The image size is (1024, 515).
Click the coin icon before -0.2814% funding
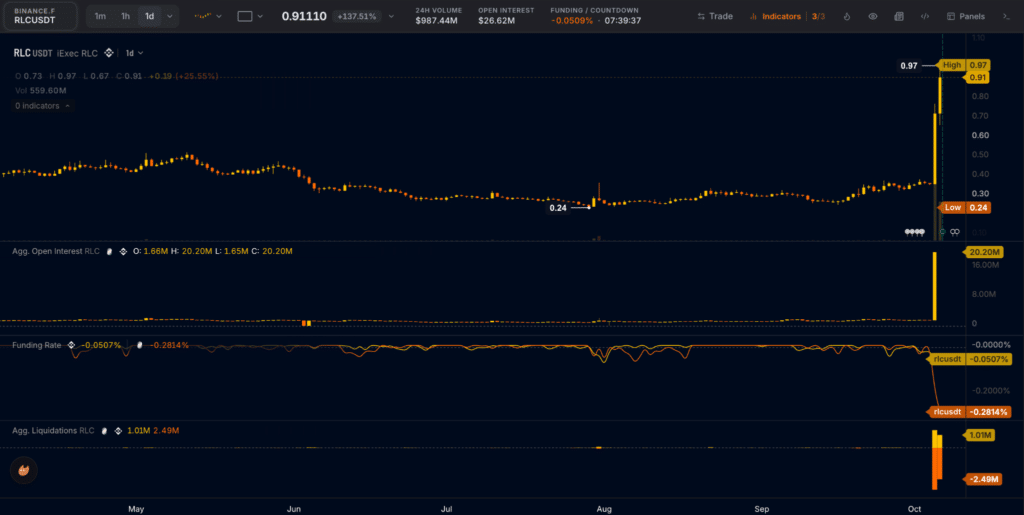pyautogui.click(x=140, y=345)
